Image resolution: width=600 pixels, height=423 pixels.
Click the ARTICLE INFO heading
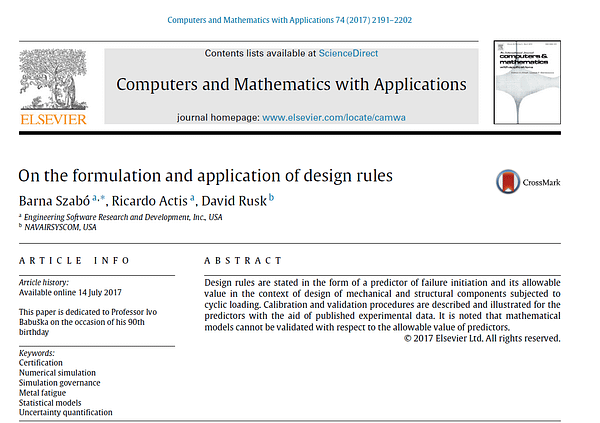click(x=74, y=261)
